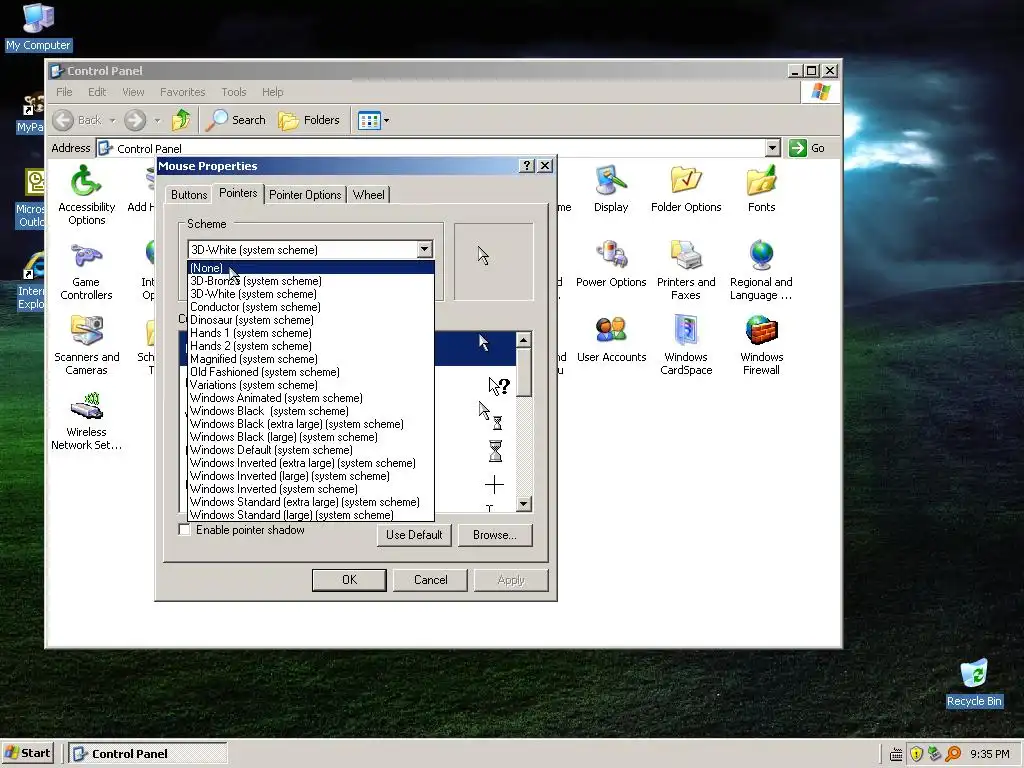Open My Computer desktop icon

pos(39,27)
